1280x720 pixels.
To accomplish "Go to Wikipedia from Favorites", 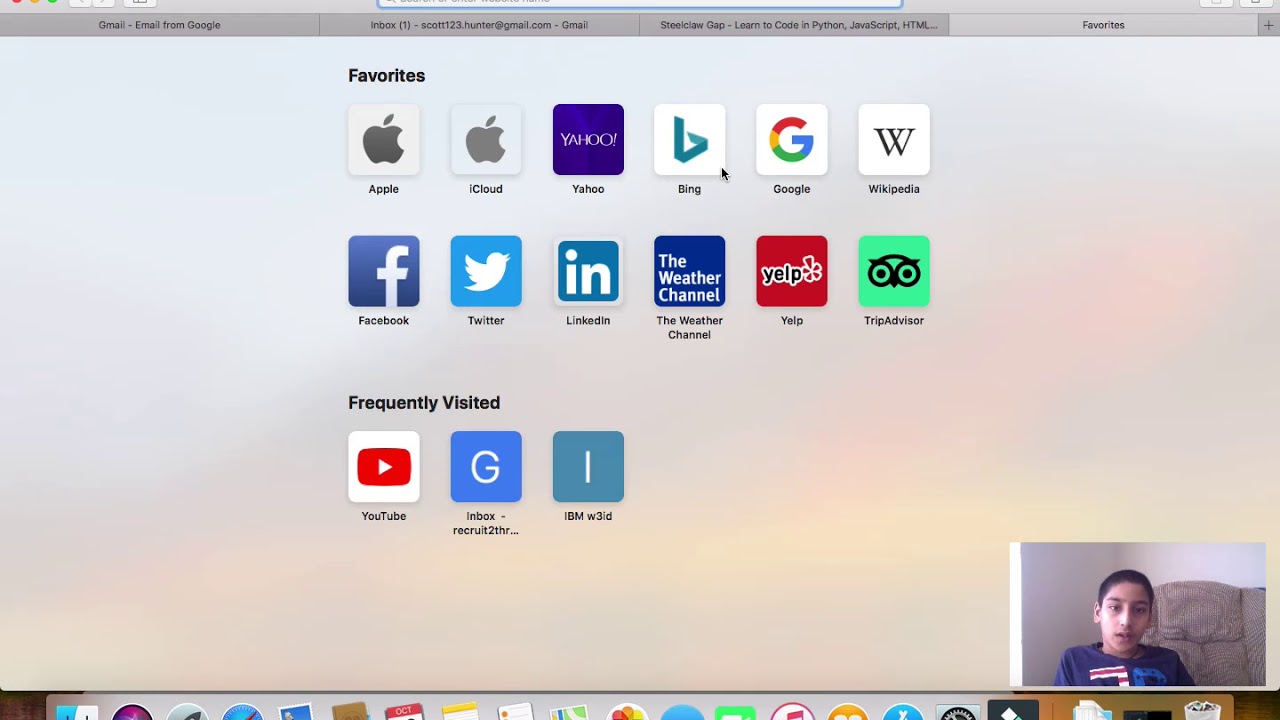I will coord(894,140).
